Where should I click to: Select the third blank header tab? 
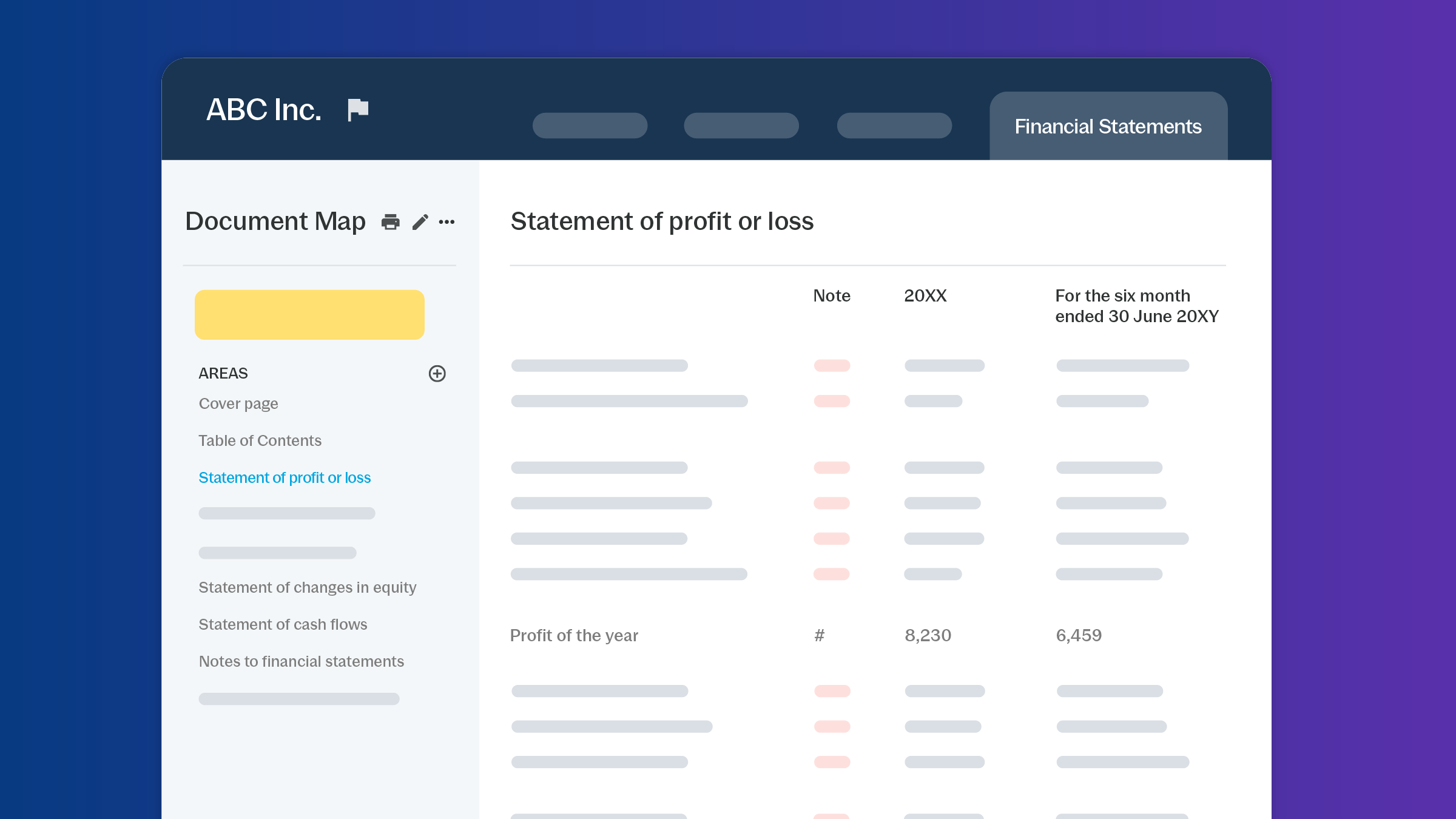point(894,126)
